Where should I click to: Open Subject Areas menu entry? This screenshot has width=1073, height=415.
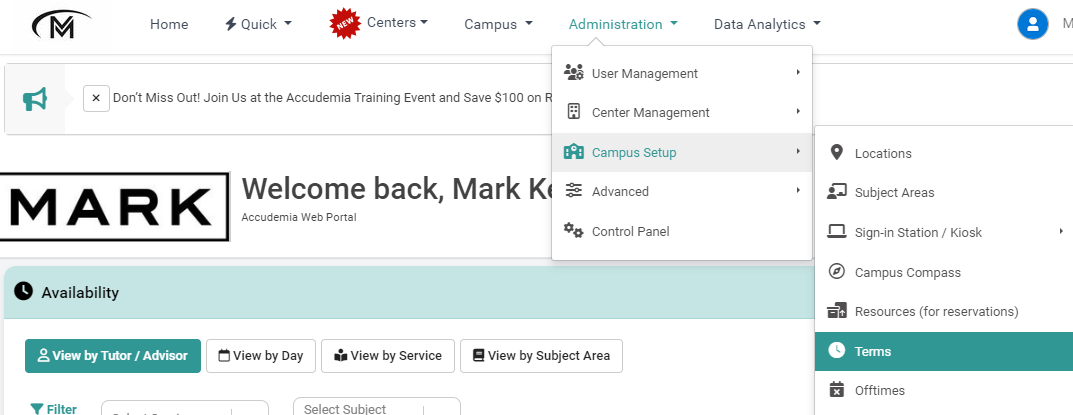pyautogui.click(x=894, y=192)
